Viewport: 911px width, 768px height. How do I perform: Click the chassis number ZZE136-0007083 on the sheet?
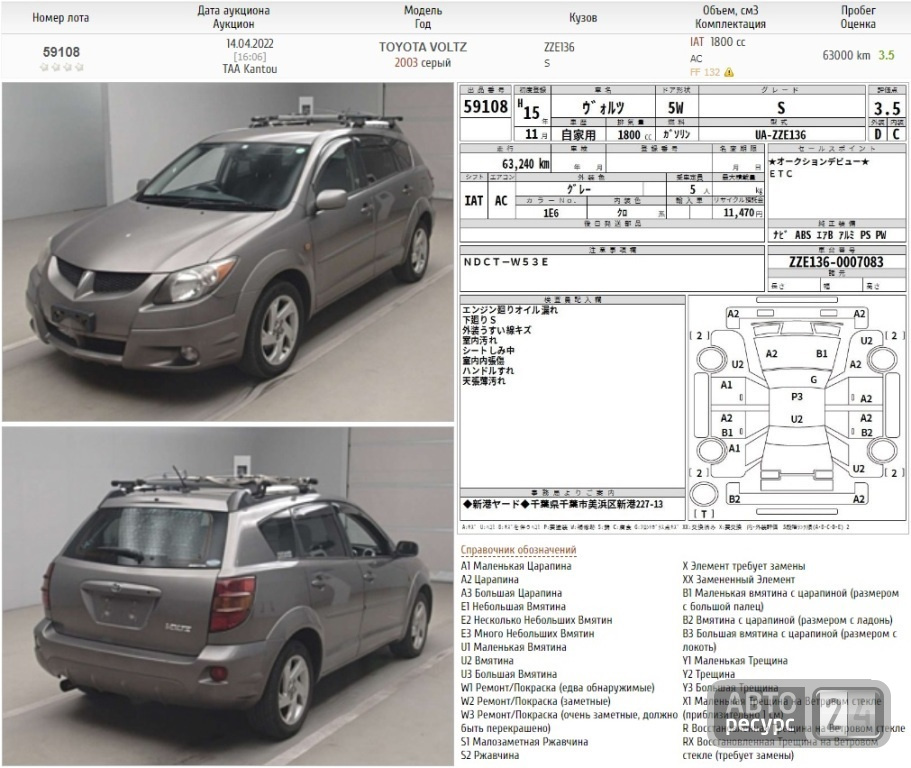pyautogui.click(x=836, y=262)
